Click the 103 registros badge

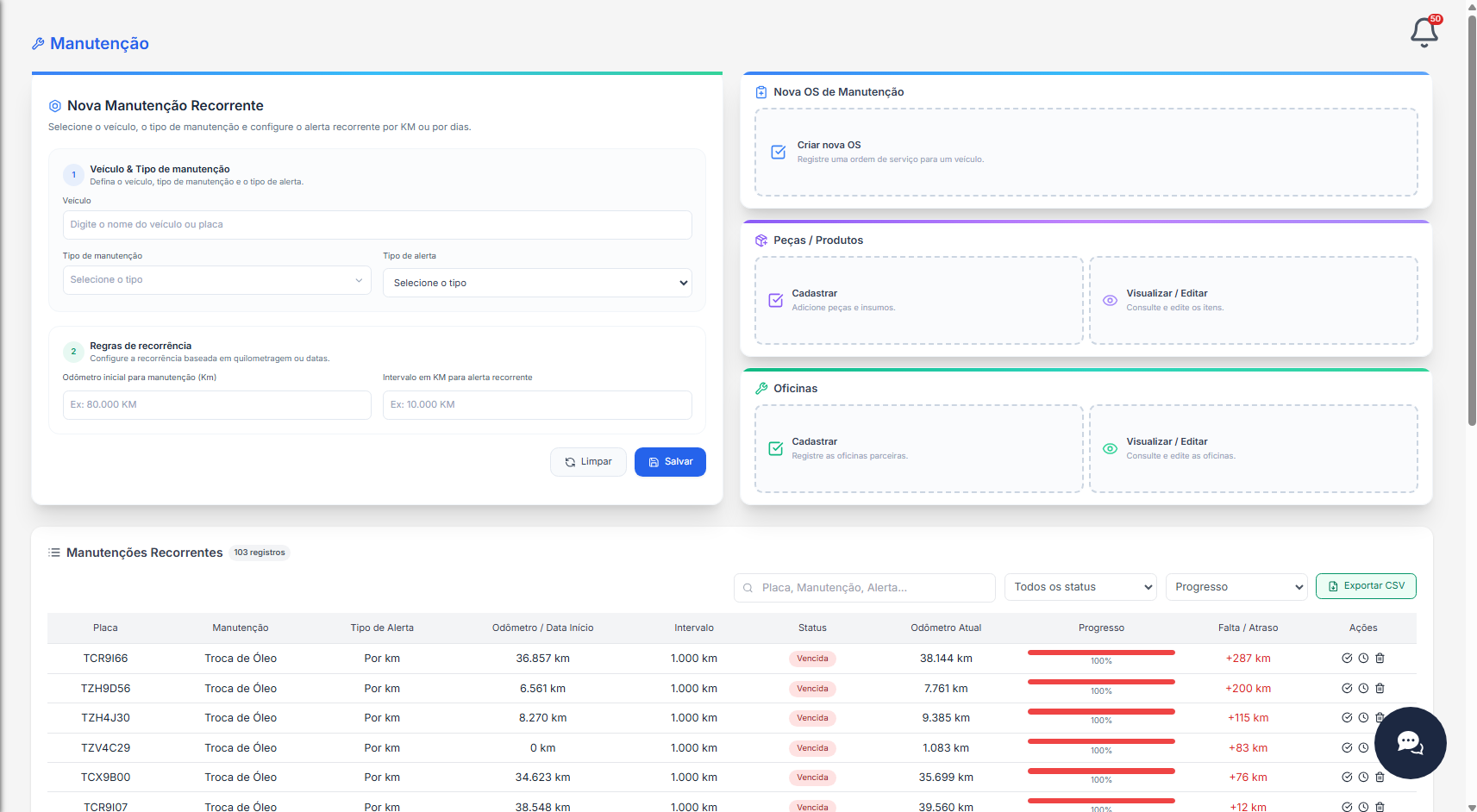coord(260,553)
